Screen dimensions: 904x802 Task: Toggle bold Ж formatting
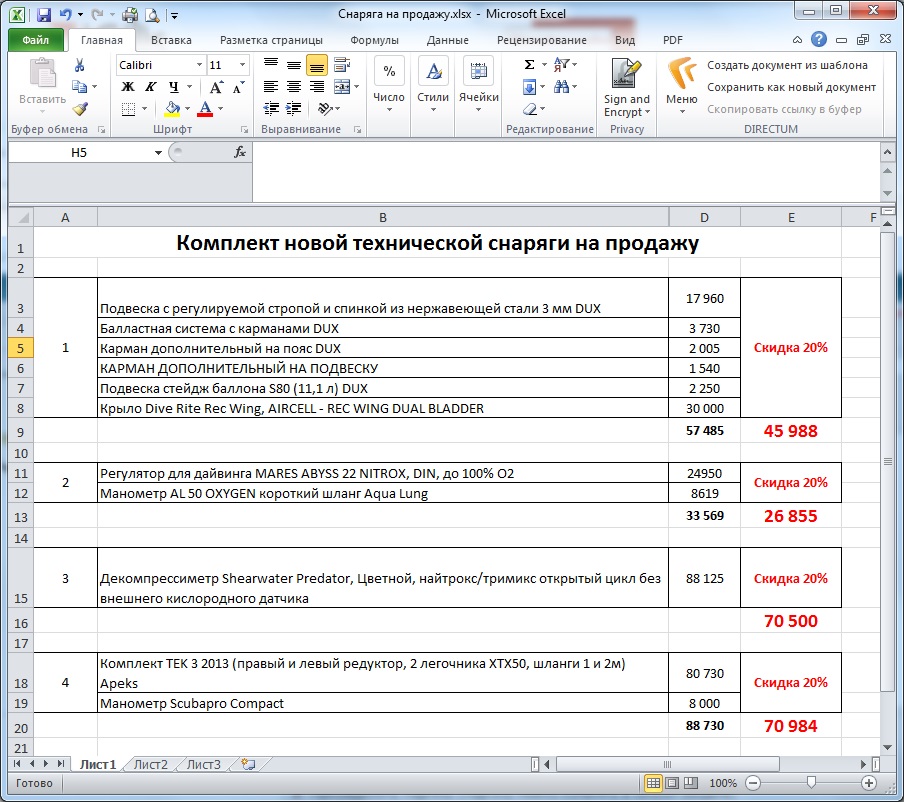tap(127, 87)
